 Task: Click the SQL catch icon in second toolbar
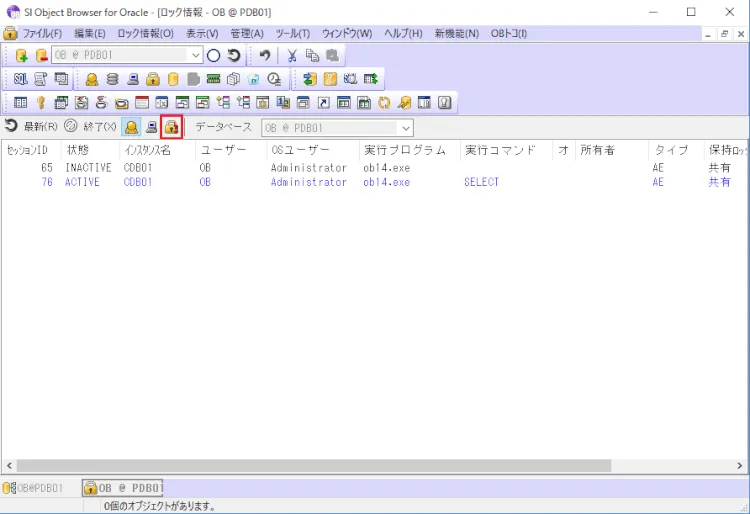click(350, 79)
